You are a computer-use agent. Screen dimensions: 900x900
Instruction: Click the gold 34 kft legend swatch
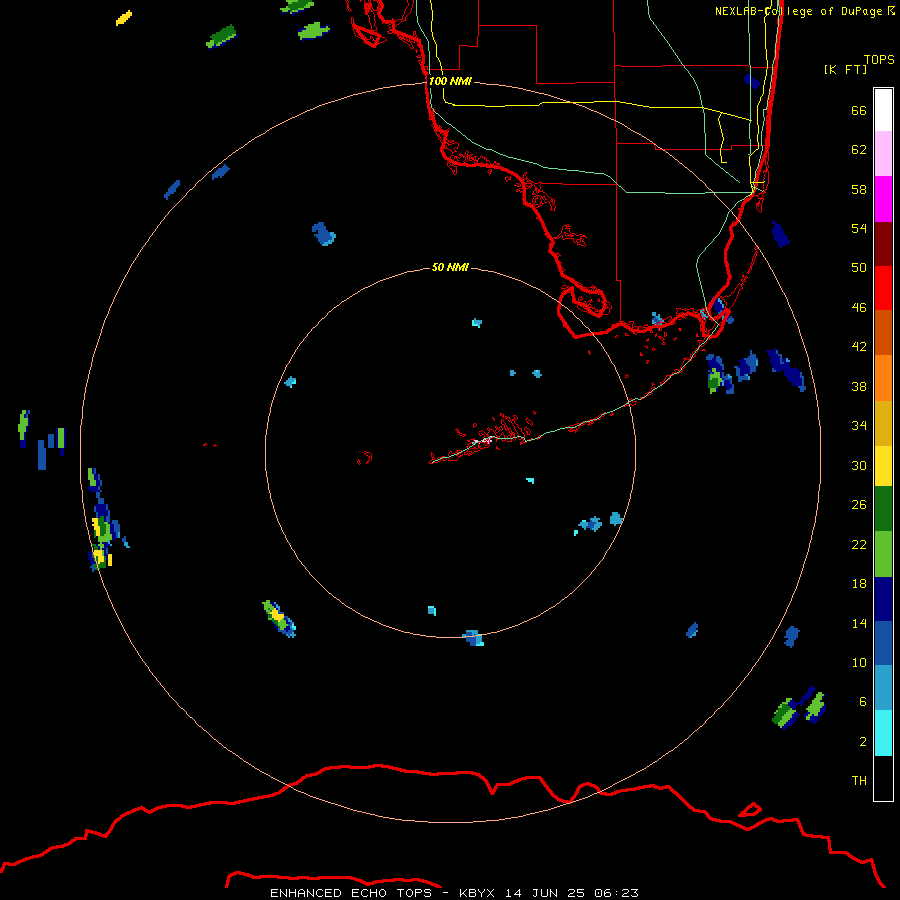(883, 423)
